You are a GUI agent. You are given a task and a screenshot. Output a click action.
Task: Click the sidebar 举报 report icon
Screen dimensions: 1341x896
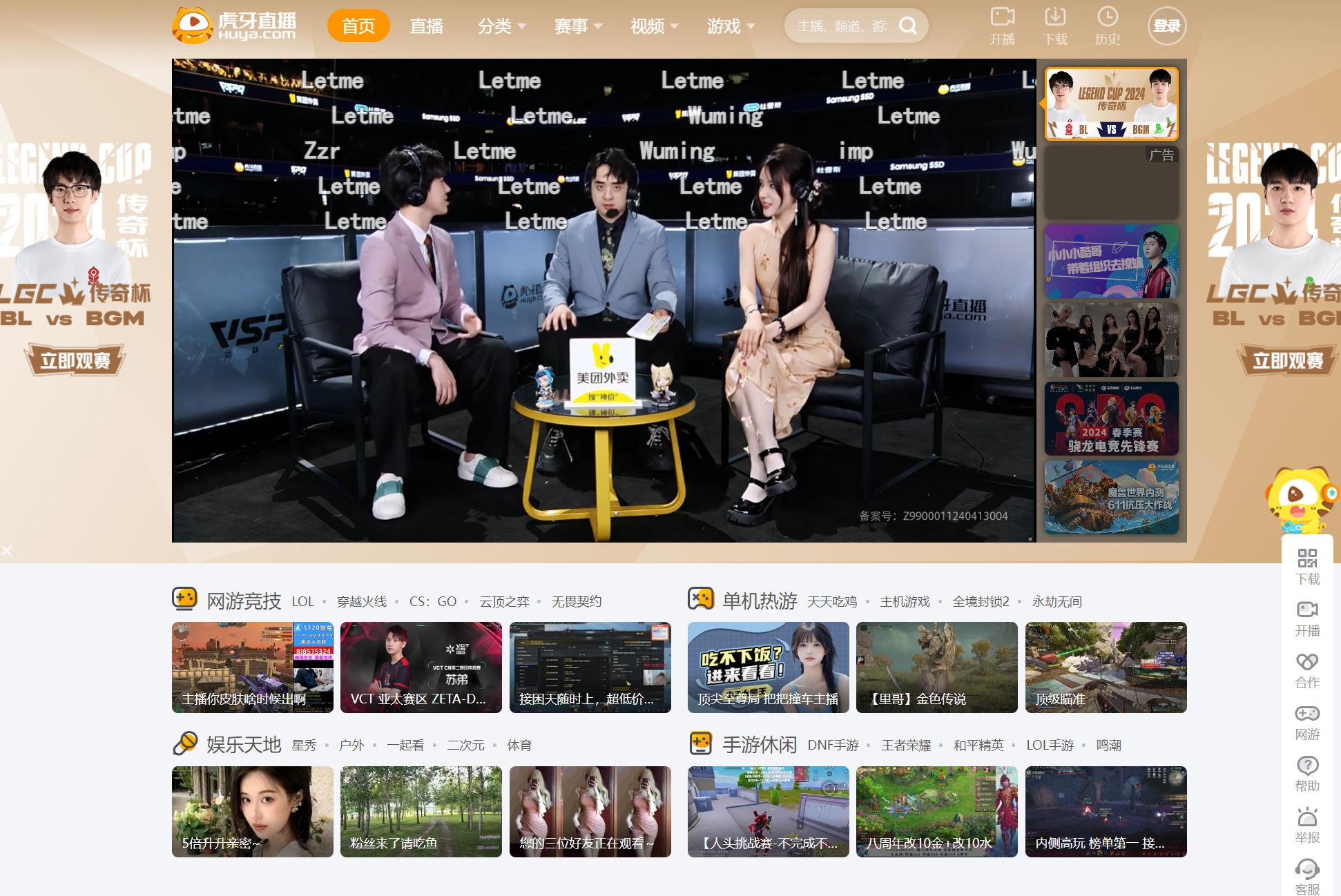tap(1307, 817)
